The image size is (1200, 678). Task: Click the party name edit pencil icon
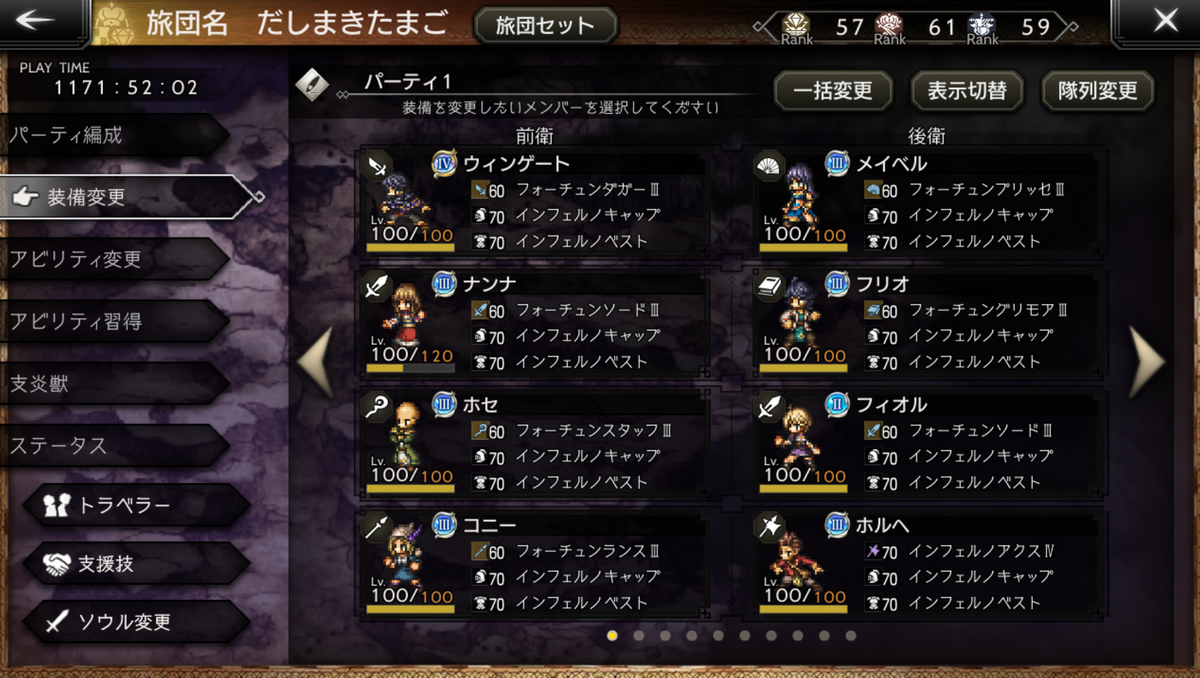tap(312, 84)
